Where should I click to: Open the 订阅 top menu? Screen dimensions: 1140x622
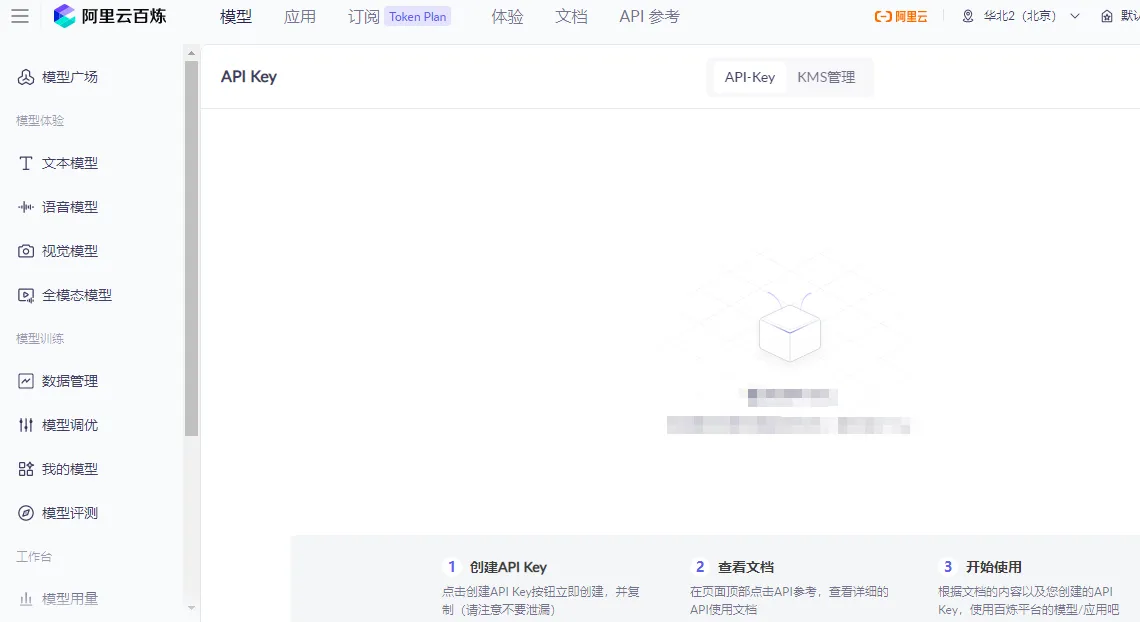(x=364, y=16)
